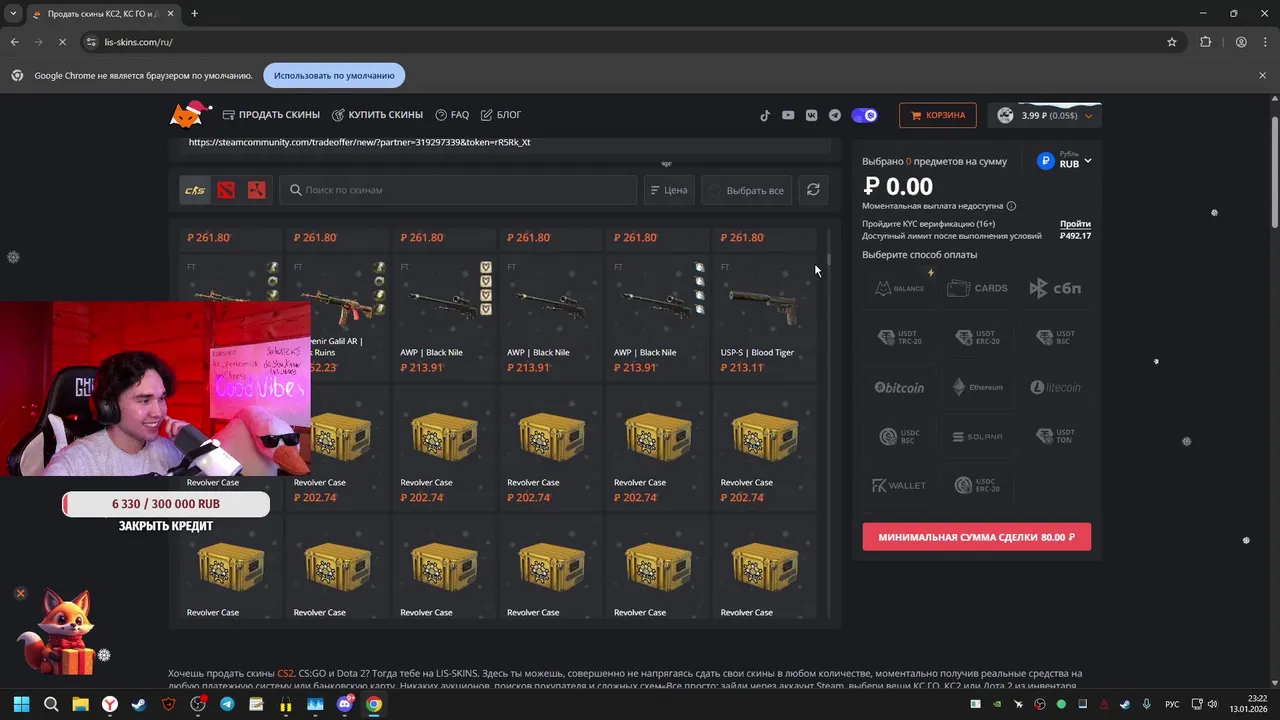
Task: Choose Litecoin payment method
Action: coord(1055,388)
